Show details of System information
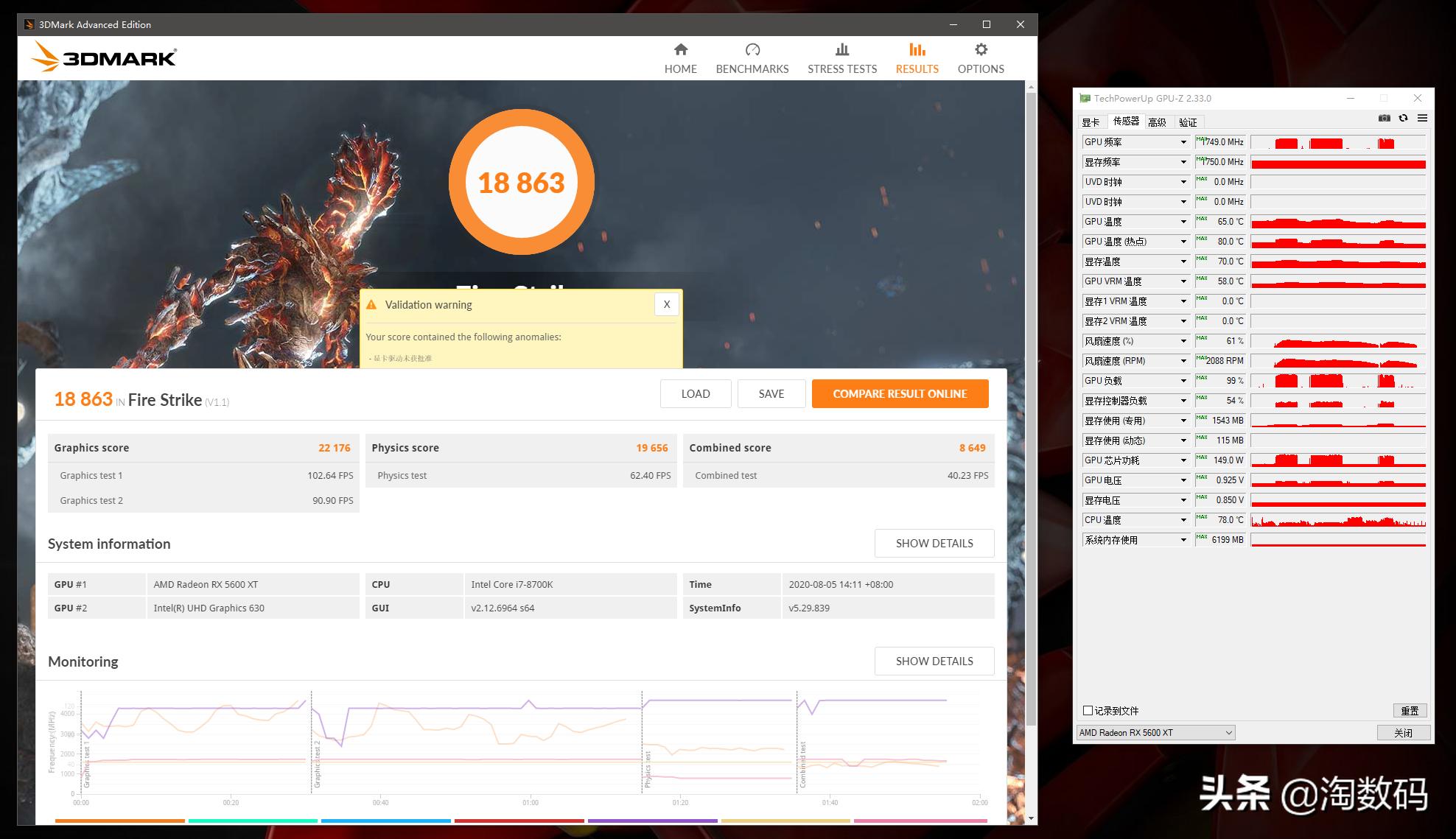 pos(934,543)
